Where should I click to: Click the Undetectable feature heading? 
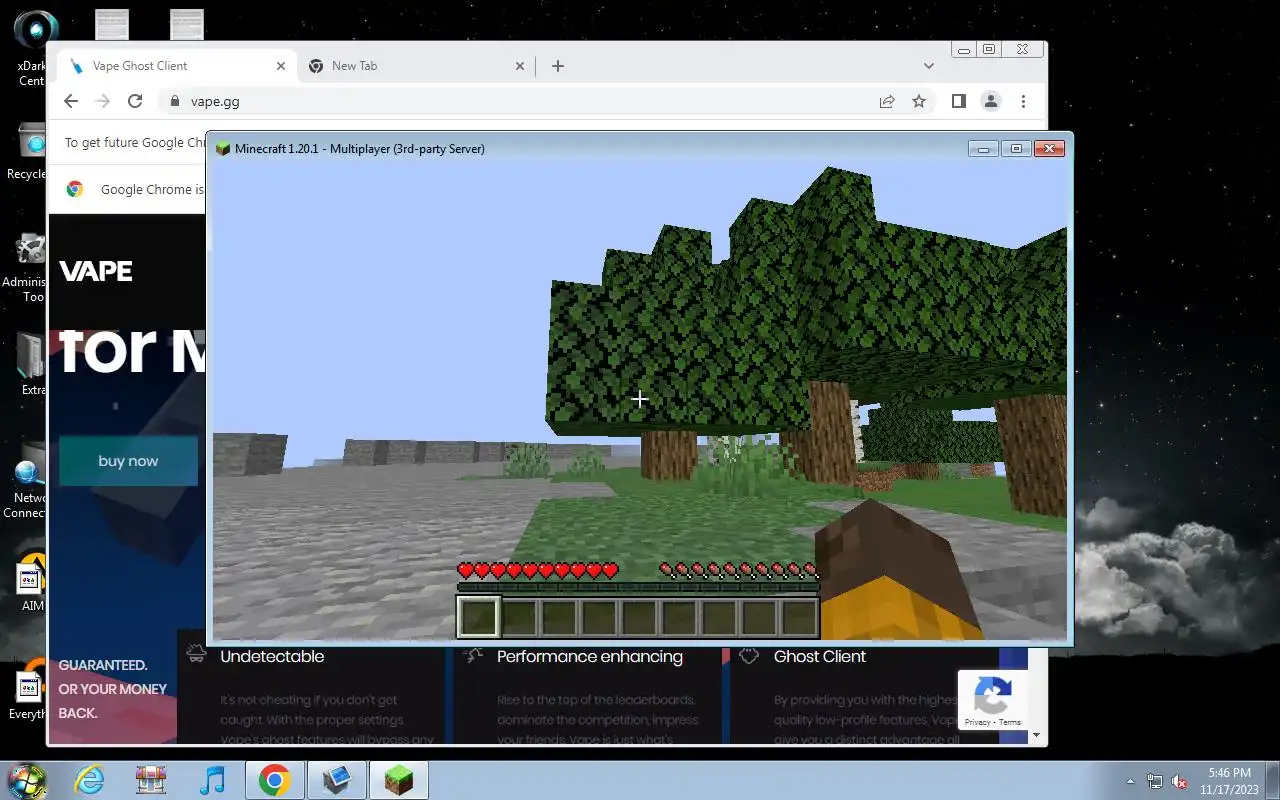click(x=272, y=656)
